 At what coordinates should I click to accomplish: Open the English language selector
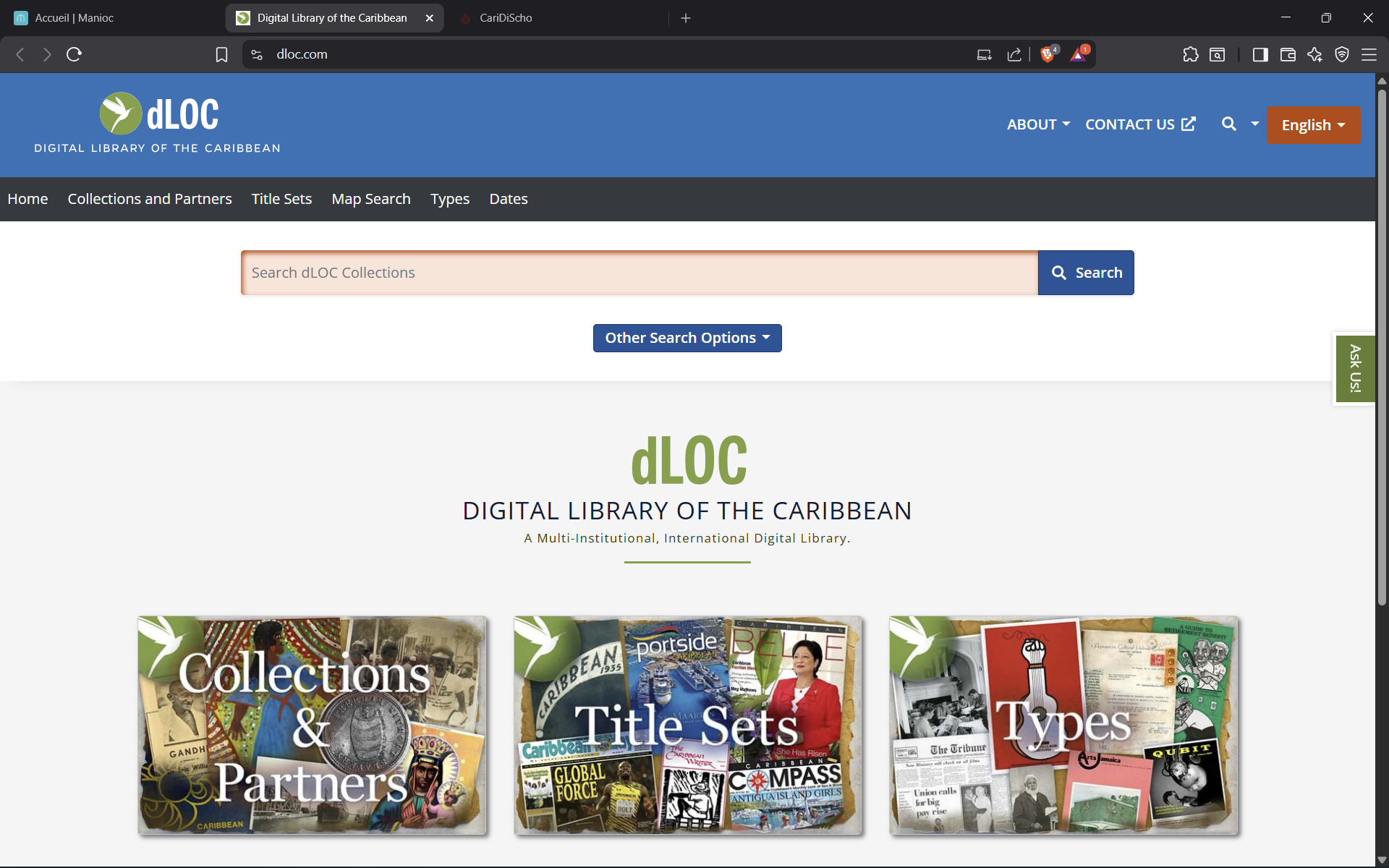(1313, 124)
